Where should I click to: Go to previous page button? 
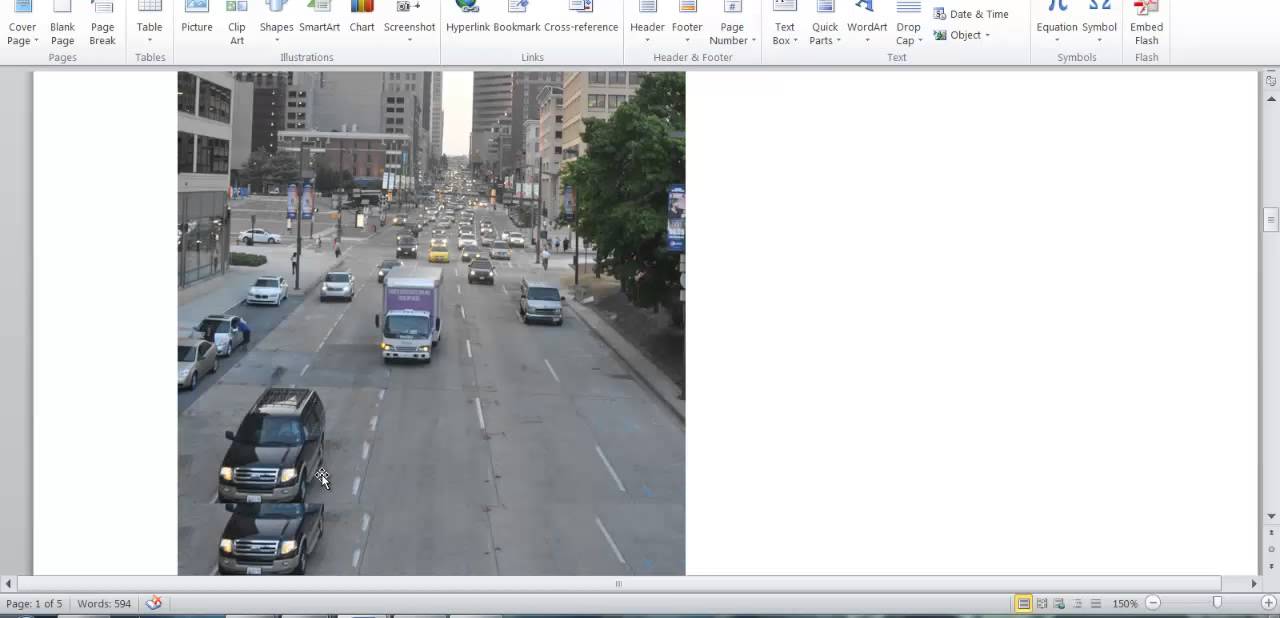tap(1271, 532)
